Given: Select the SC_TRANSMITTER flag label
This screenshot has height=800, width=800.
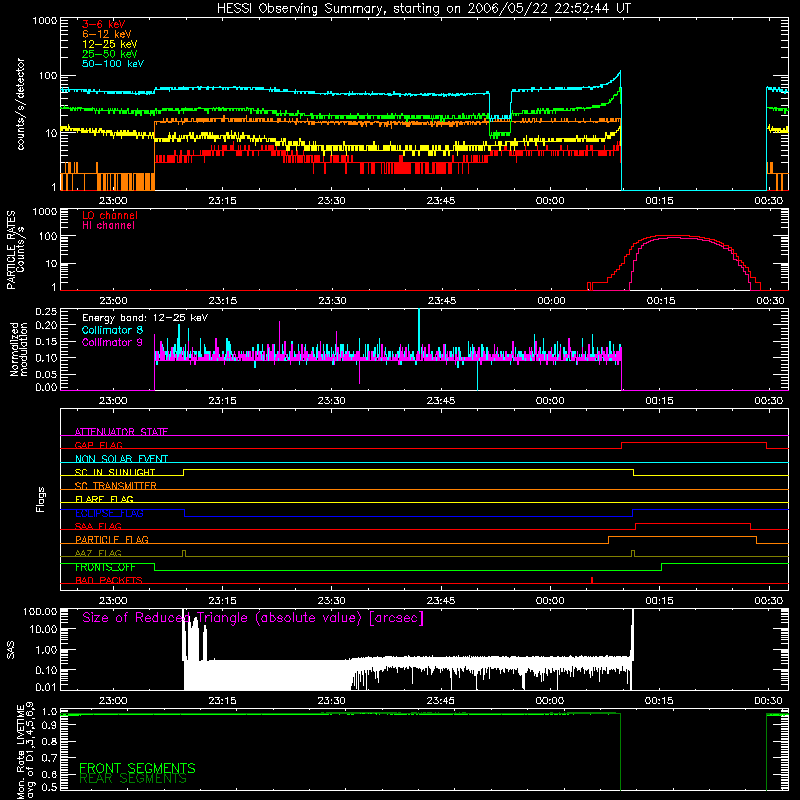Looking at the screenshot, I should 115,486.
